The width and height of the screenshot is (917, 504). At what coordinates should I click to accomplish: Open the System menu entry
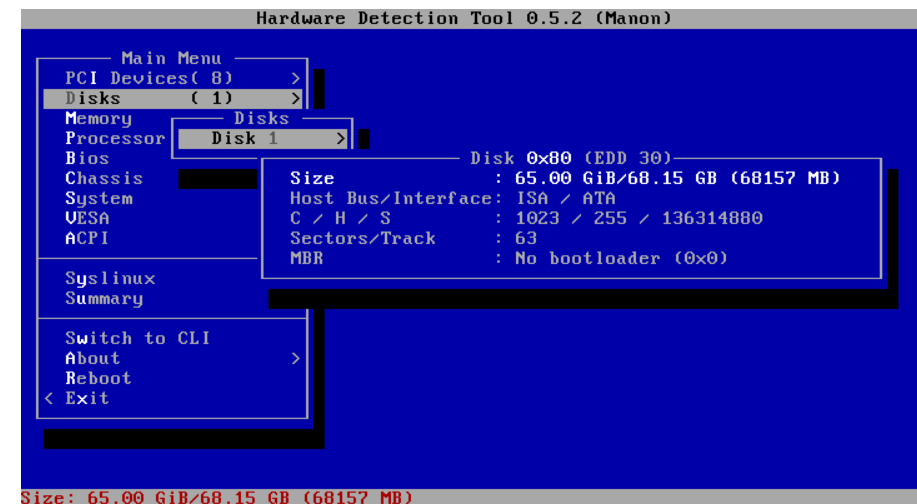(98, 198)
